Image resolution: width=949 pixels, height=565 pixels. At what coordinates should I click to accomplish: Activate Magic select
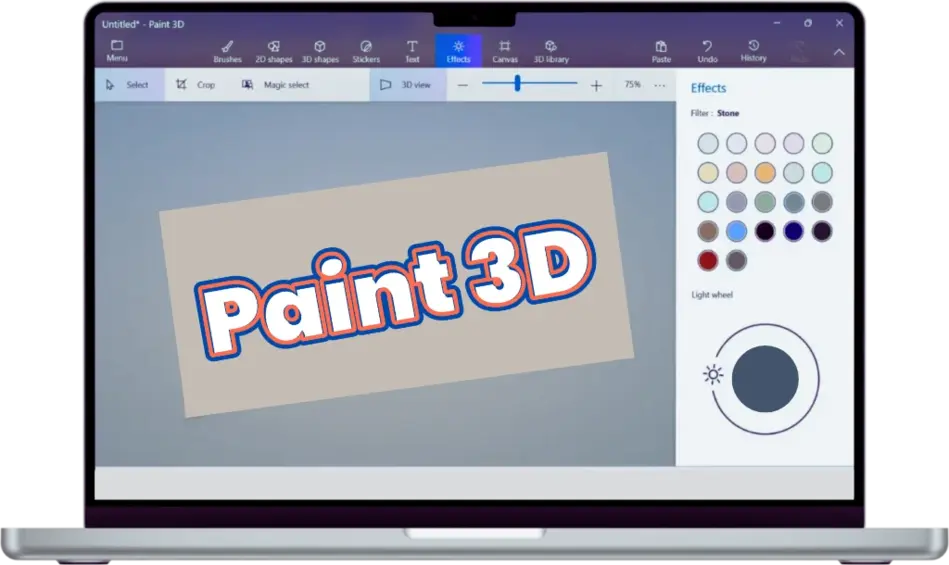276,85
